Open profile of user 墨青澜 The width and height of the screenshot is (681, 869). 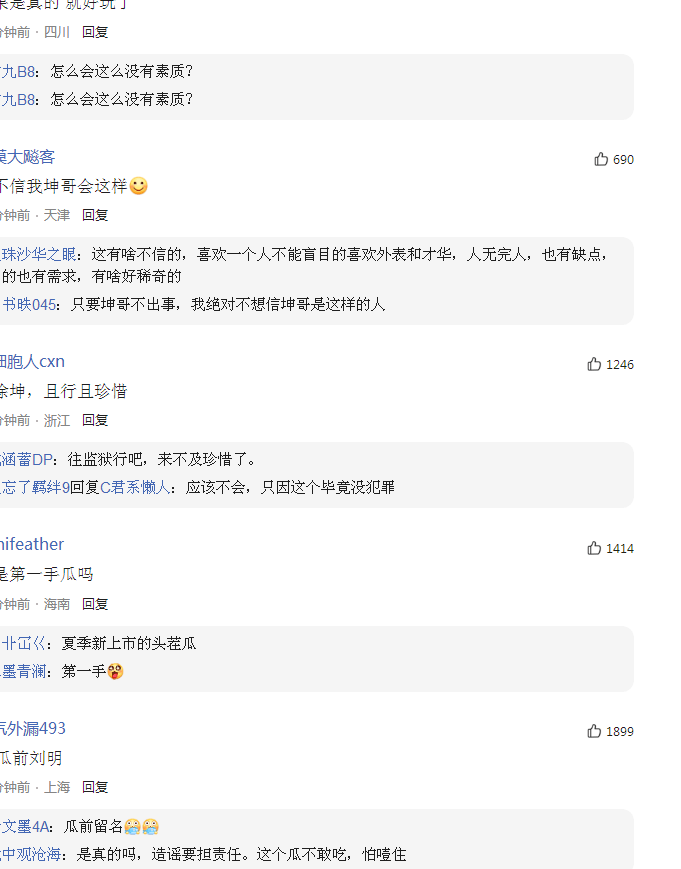tap(23, 671)
